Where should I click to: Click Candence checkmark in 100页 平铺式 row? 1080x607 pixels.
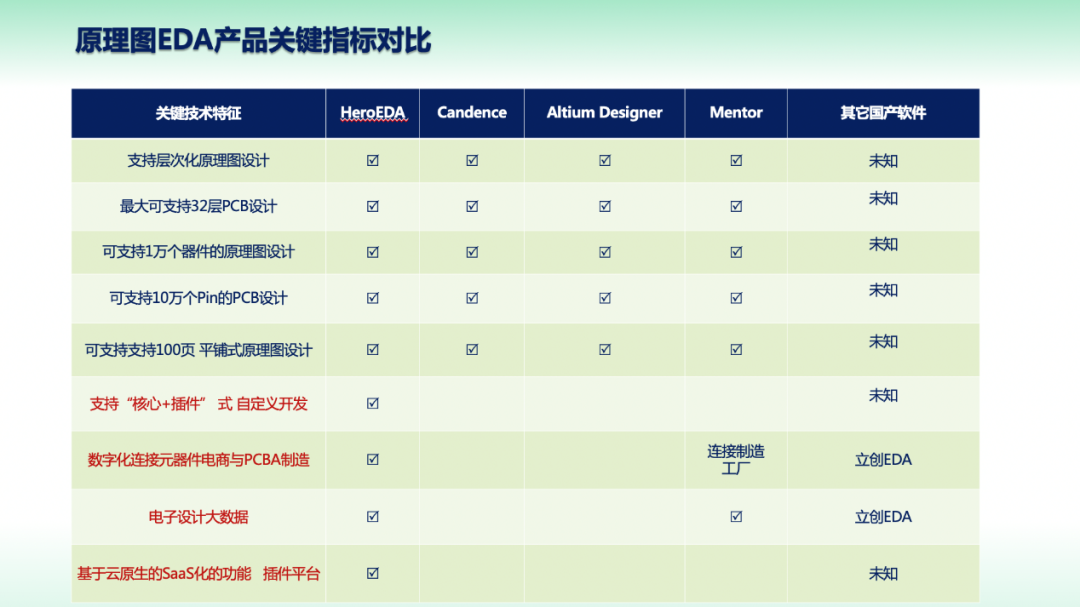(x=472, y=349)
